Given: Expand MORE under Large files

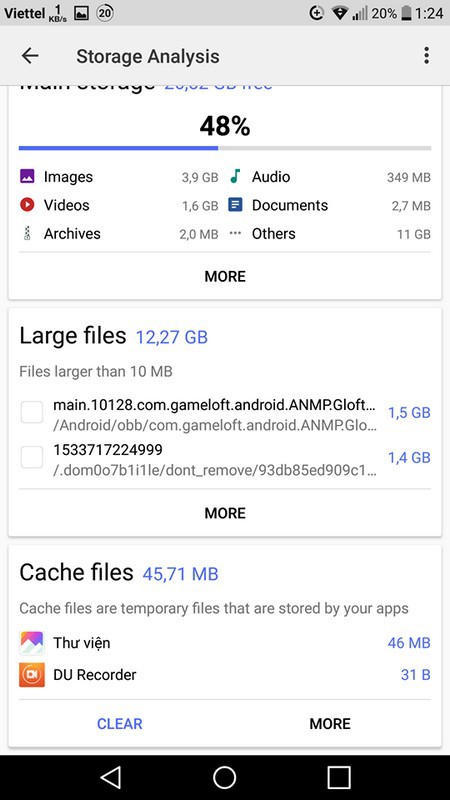Looking at the screenshot, I should pyautogui.click(x=225, y=513).
